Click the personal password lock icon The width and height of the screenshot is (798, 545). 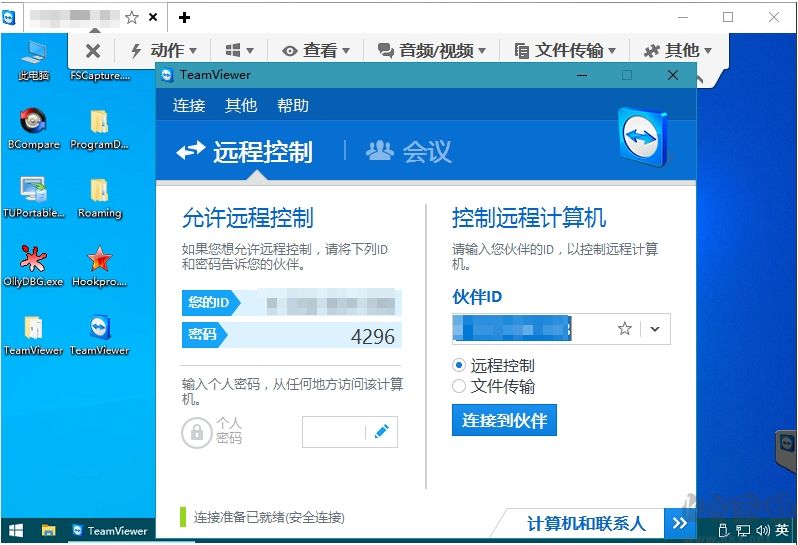click(196, 433)
